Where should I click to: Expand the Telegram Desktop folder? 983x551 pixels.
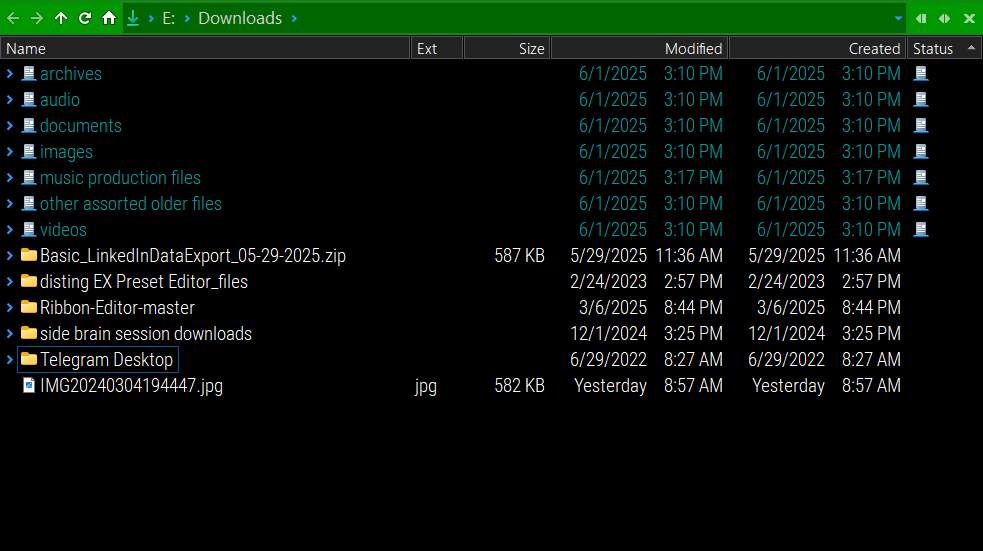click(10, 360)
